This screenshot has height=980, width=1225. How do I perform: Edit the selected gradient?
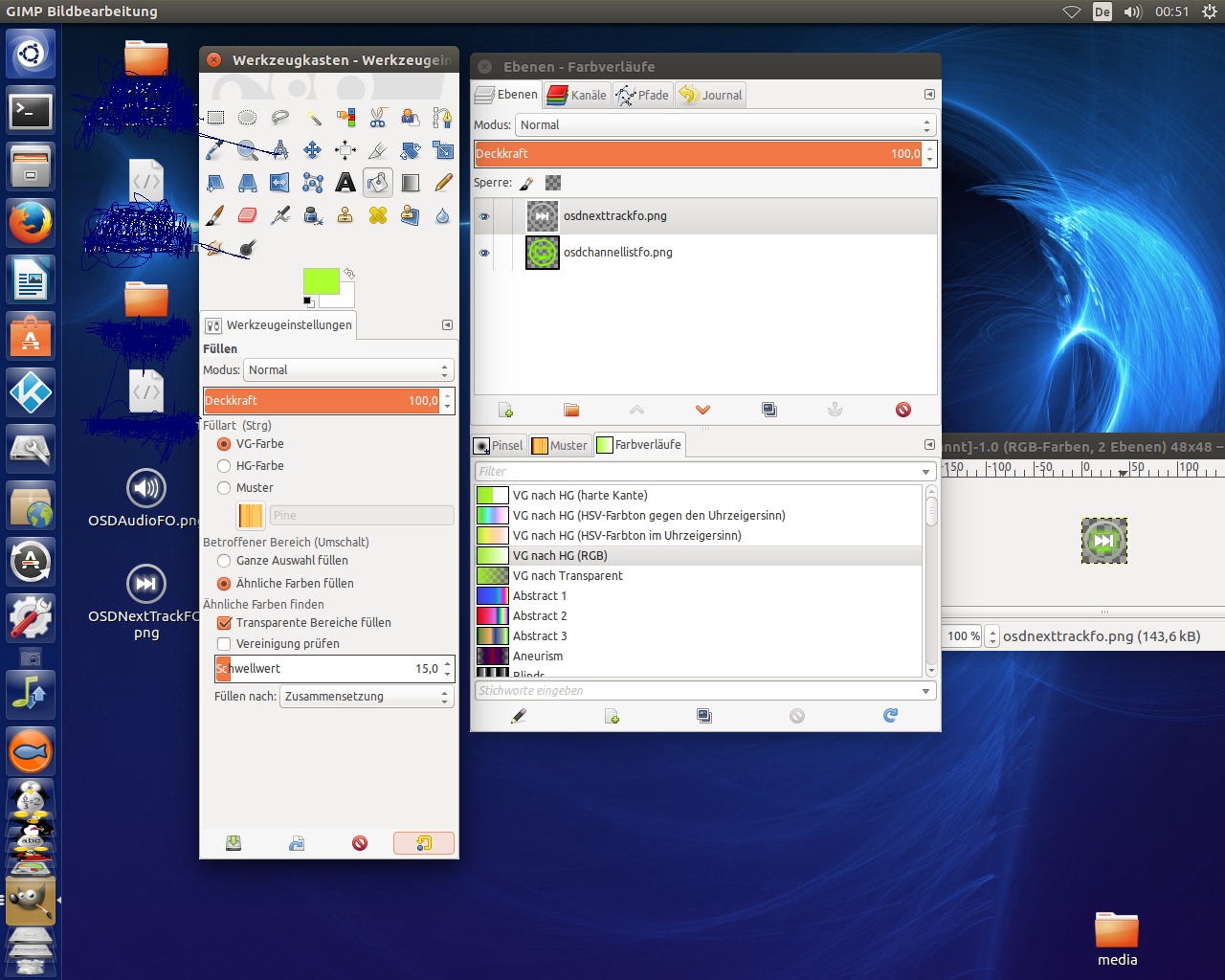coord(519,716)
